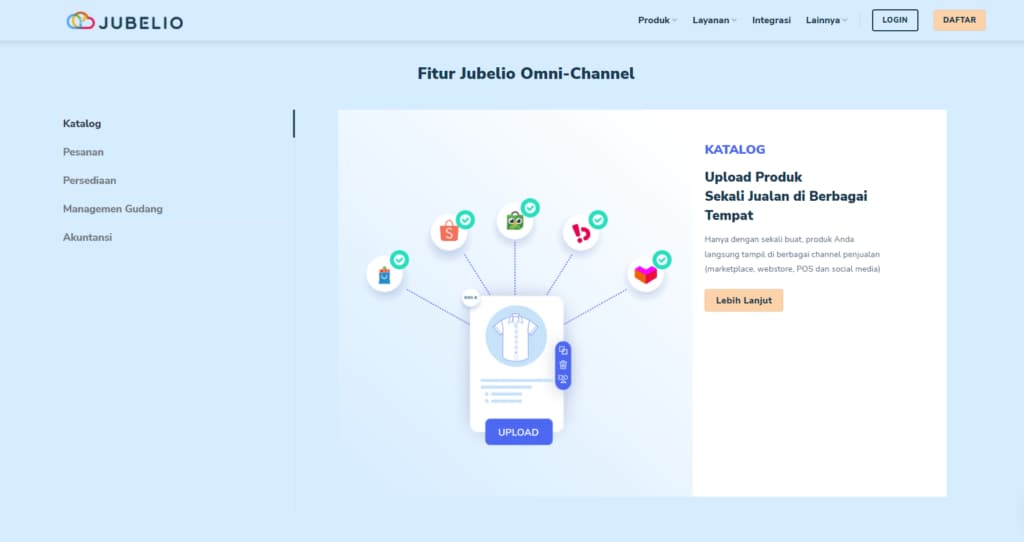1024x542 pixels.
Task: Click the small white badge on product card
Action: [x=470, y=298]
